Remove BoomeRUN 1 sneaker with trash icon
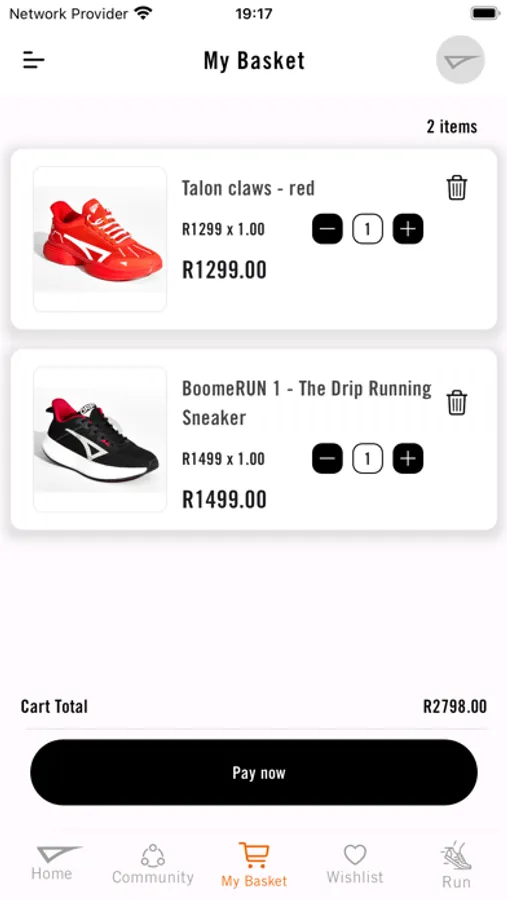 point(456,402)
